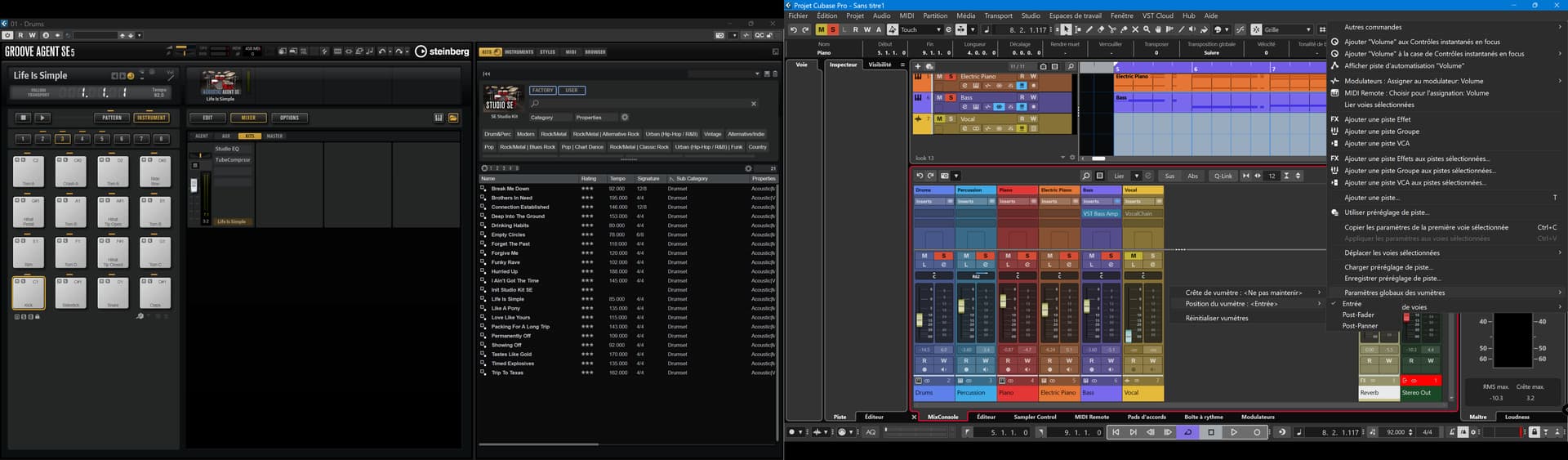
Task: Click the Claps drum pad
Action: 155,293
